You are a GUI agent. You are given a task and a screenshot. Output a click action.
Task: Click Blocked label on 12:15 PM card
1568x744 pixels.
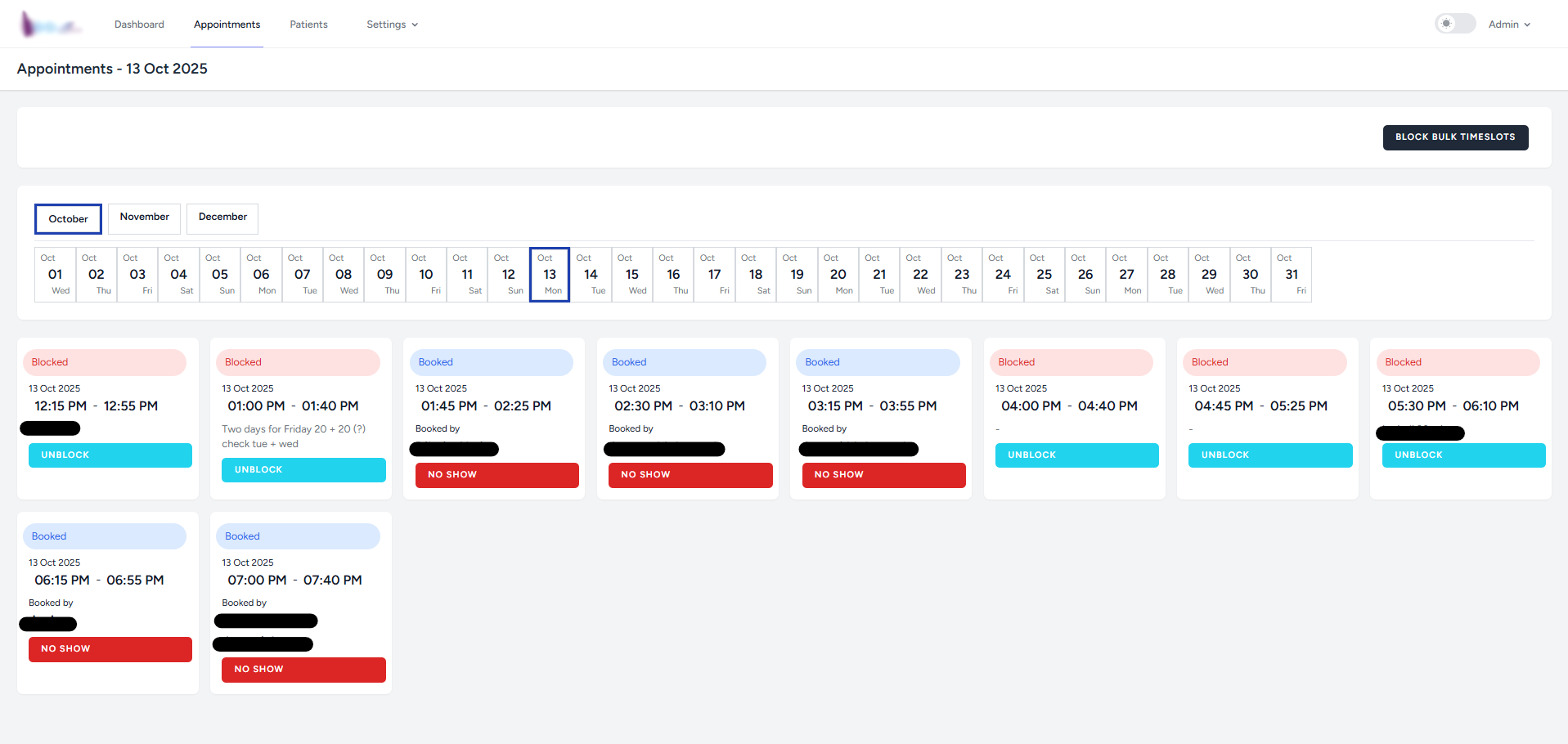click(105, 362)
